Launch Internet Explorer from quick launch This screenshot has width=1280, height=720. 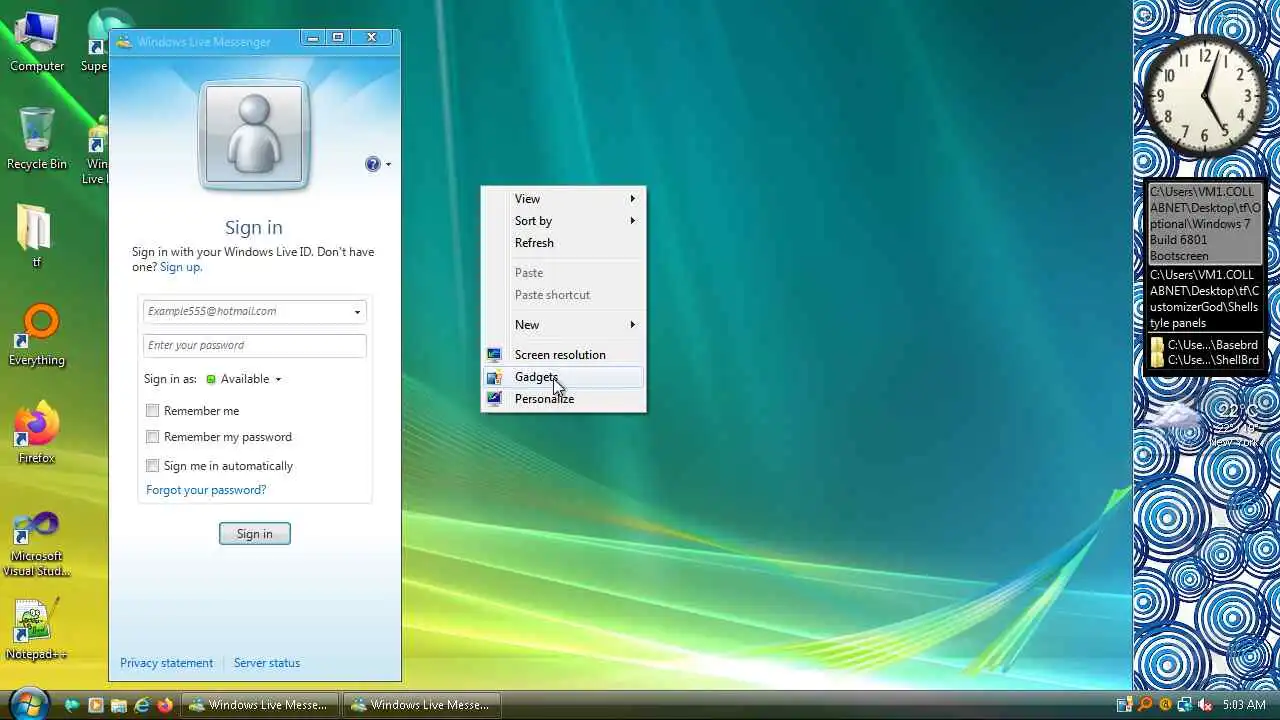pos(142,705)
